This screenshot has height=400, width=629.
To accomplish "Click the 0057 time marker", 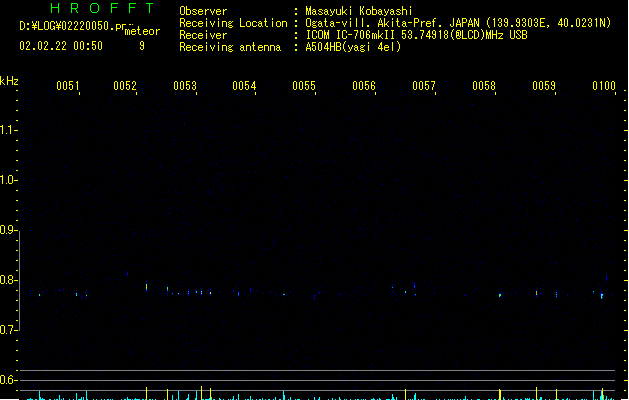I will [424, 85].
